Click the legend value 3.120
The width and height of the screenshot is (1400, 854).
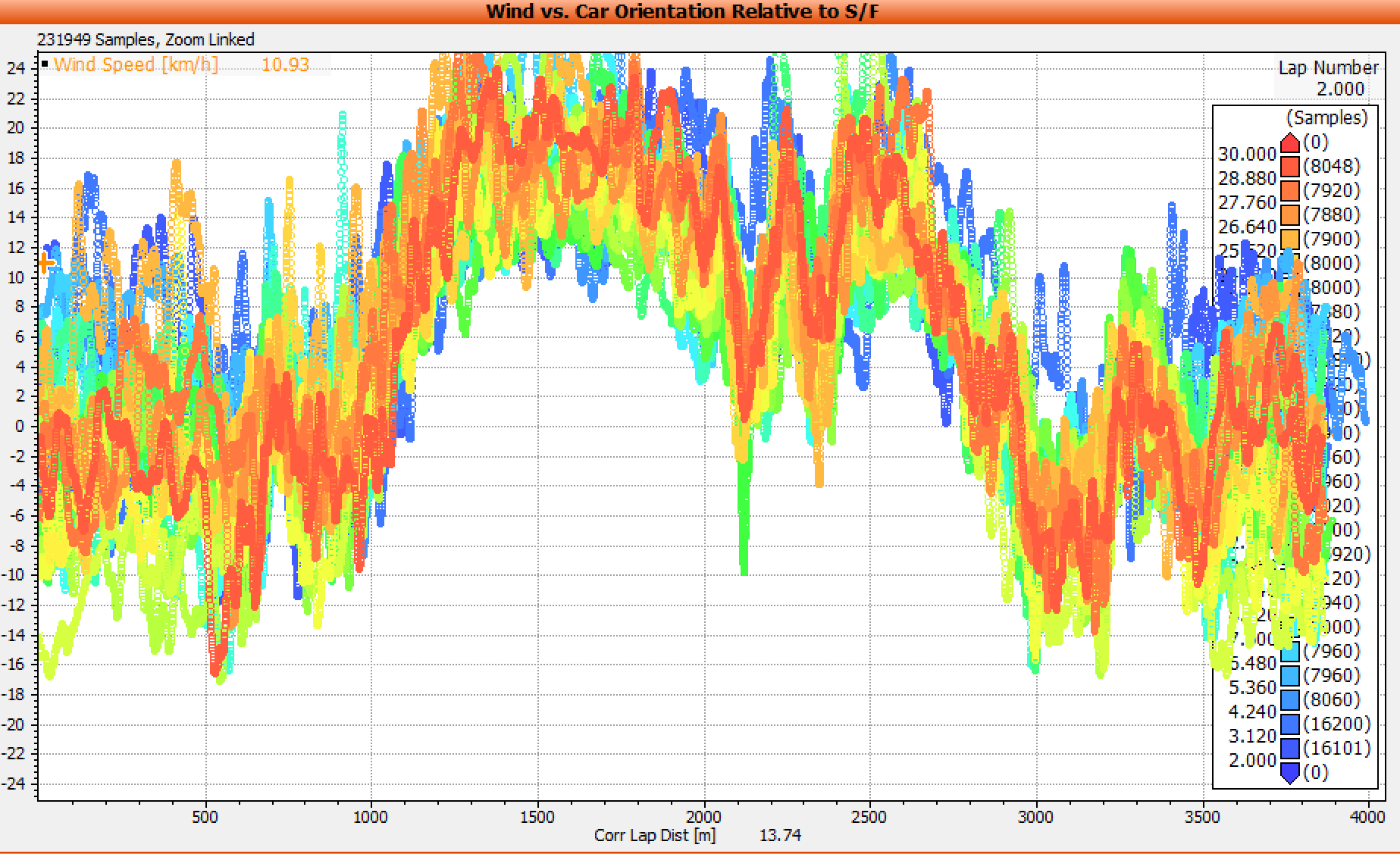pyautogui.click(x=1252, y=736)
